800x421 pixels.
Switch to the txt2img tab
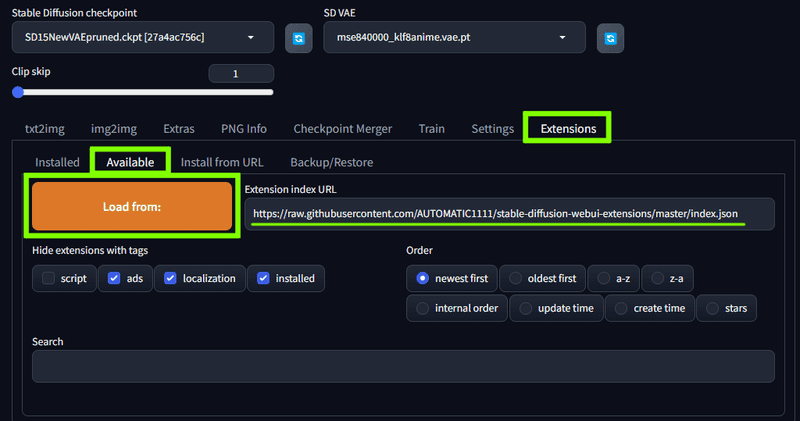pos(45,129)
